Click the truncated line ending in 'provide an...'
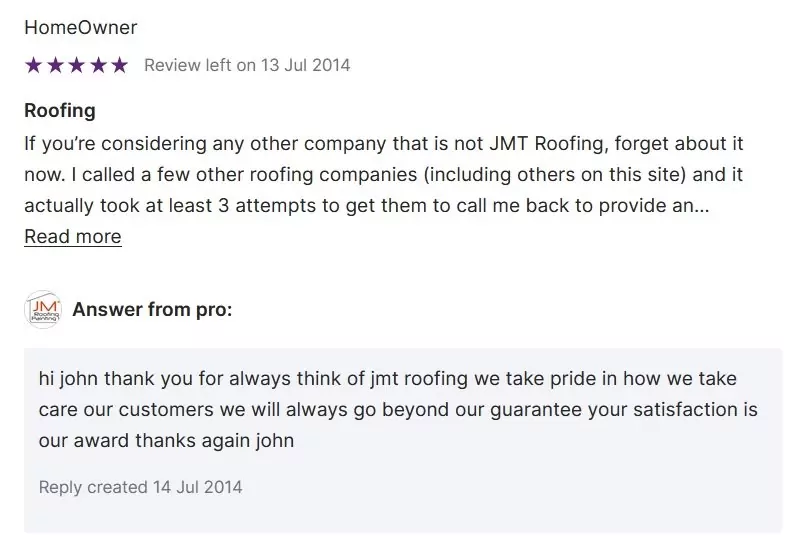 click(x=367, y=205)
